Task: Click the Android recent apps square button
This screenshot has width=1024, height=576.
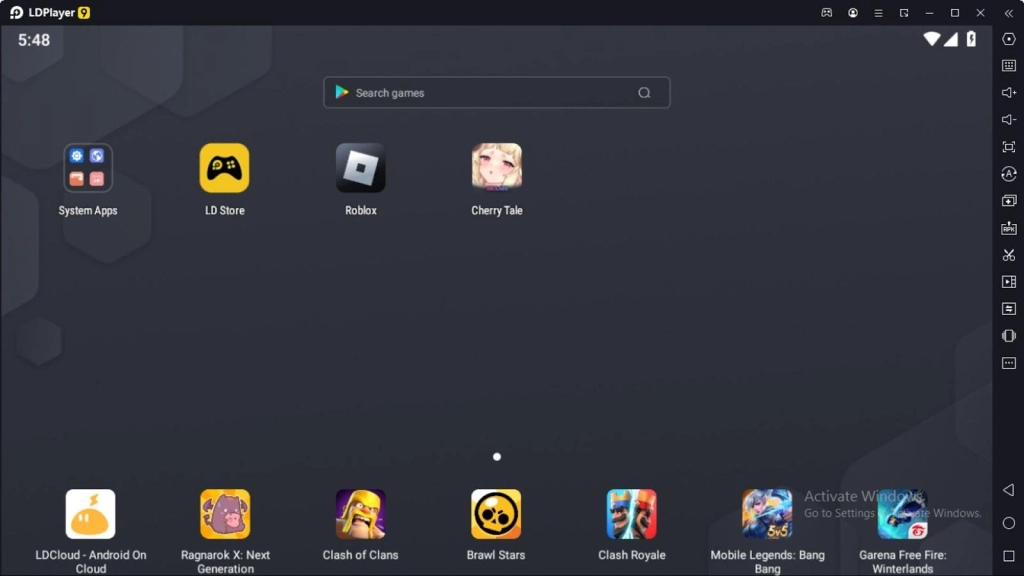Action: tap(1008, 556)
